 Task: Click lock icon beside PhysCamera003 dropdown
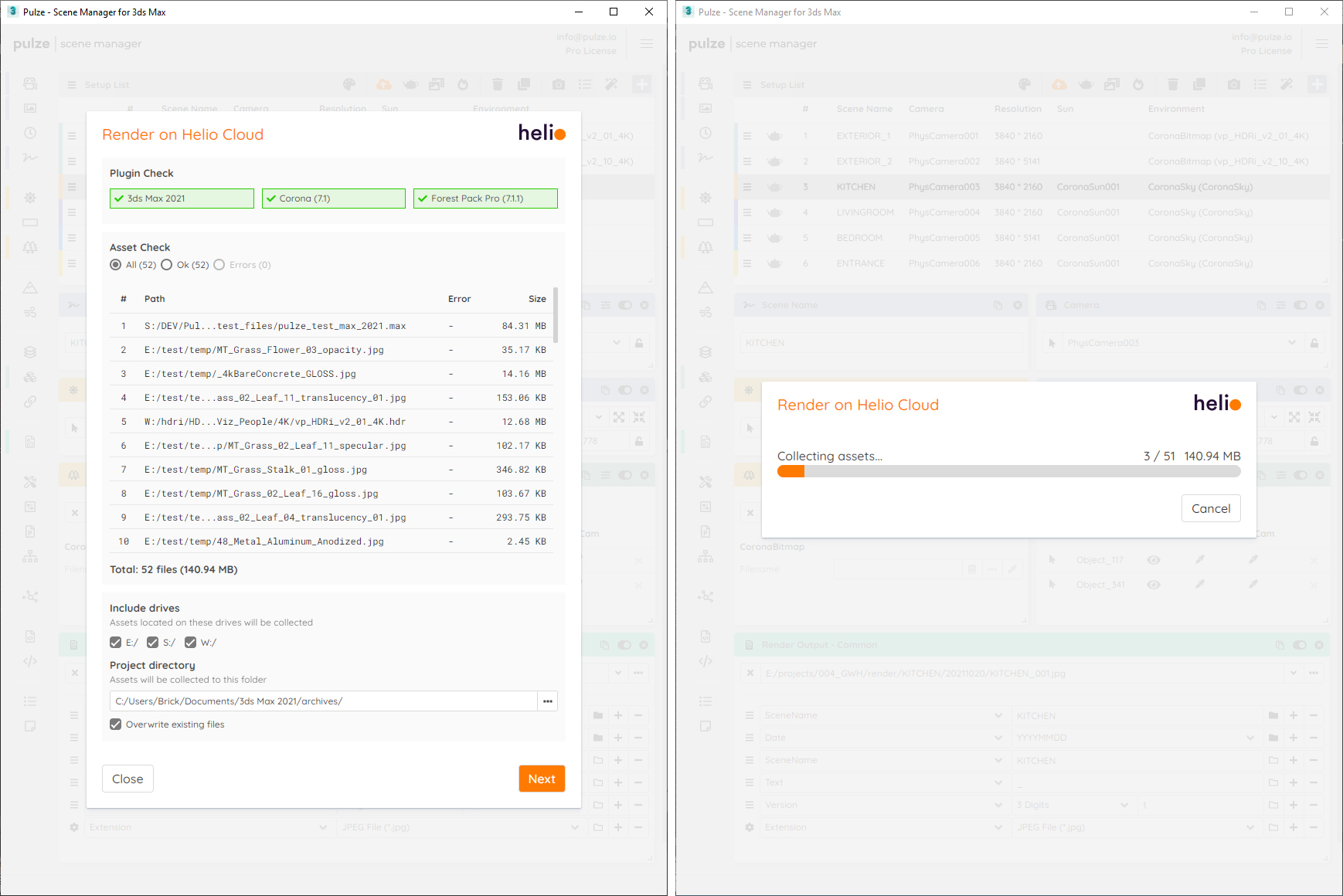click(1314, 343)
